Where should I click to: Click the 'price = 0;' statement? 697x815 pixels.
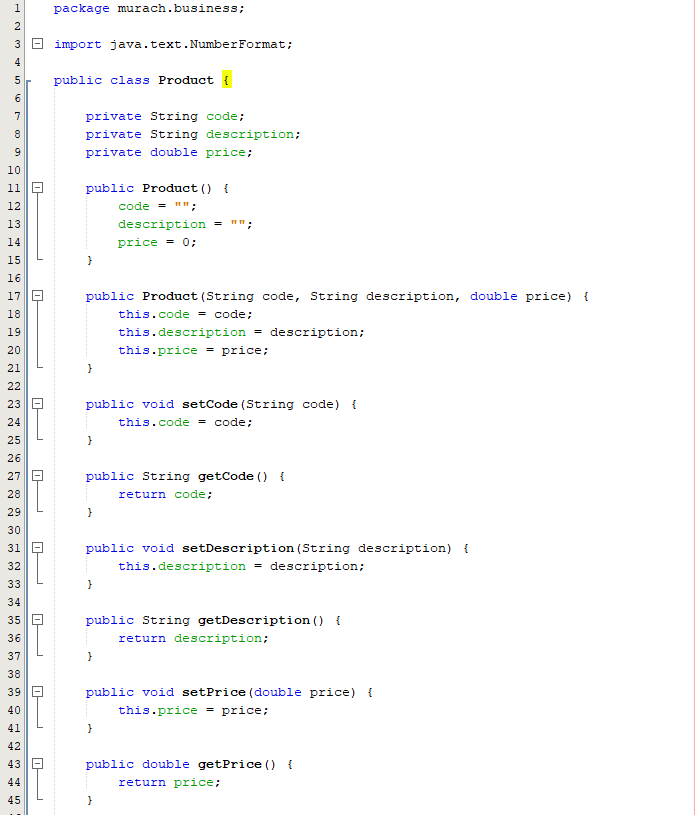[157, 242]
